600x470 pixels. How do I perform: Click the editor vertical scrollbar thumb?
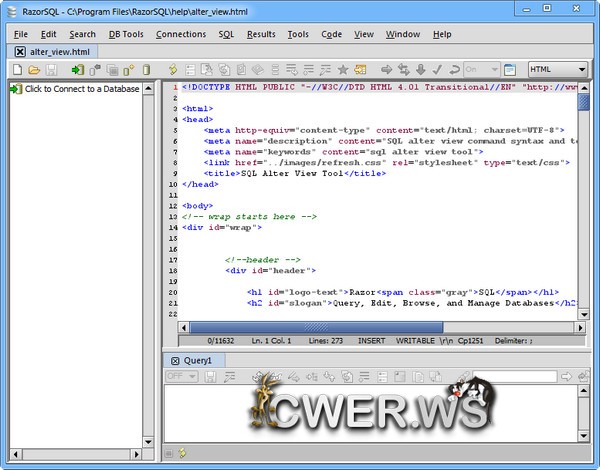pos(584,102)
